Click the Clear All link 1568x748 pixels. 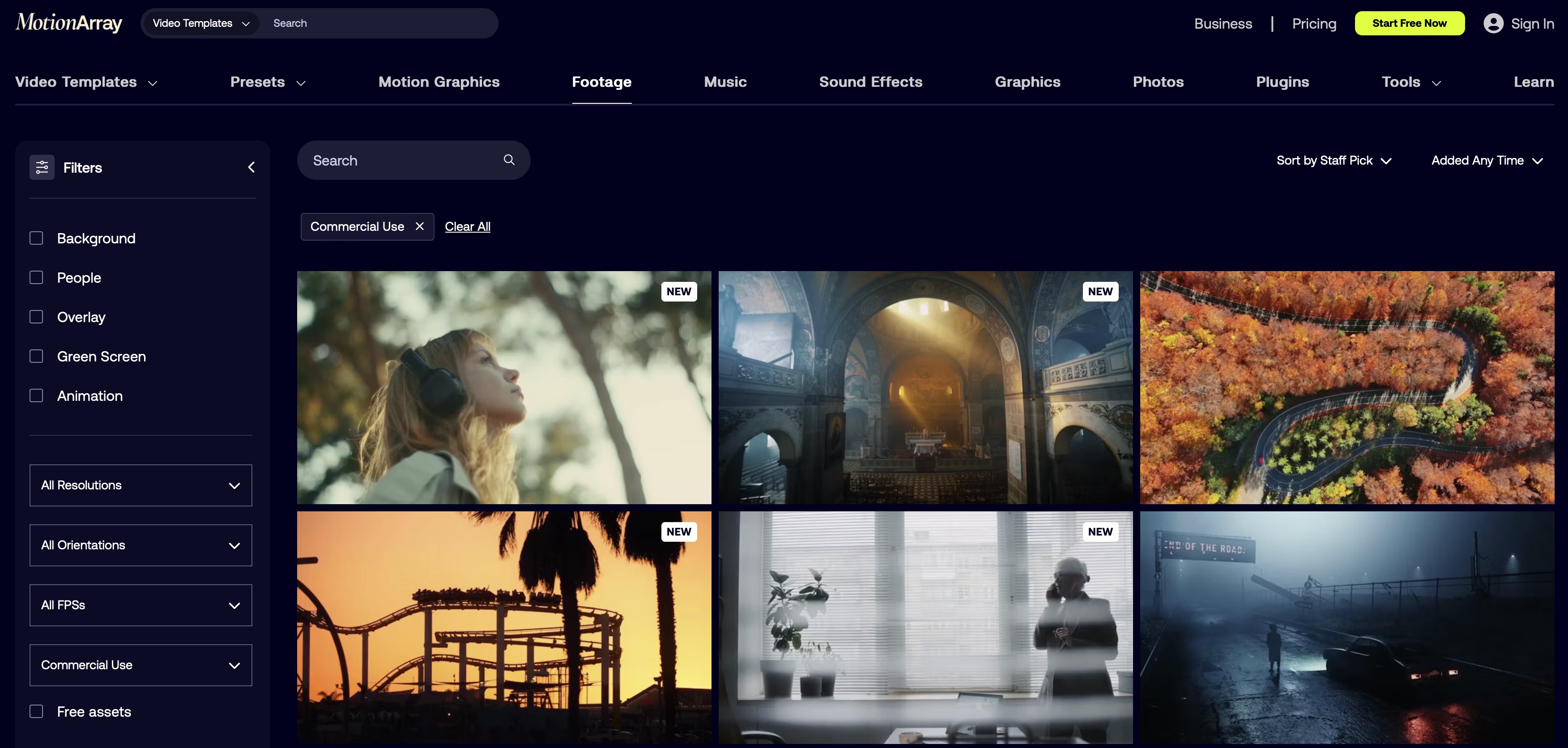[x=468, y=226]
